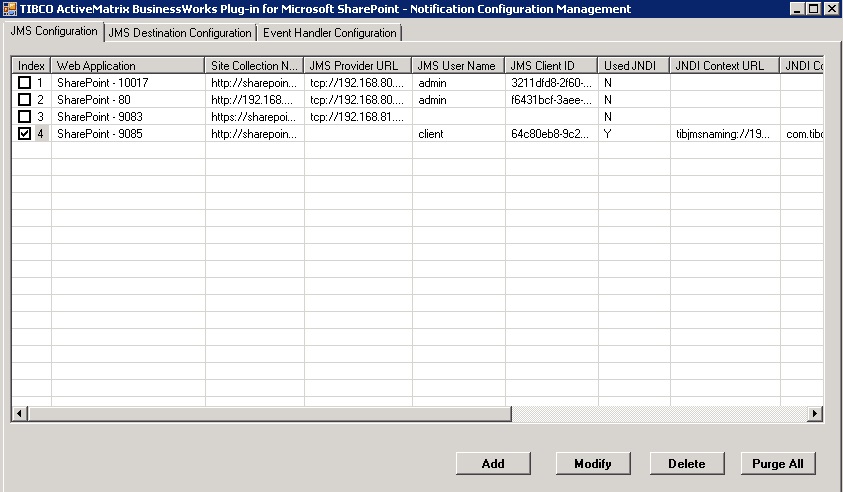Image resolution: width=843 pixels, height=492 pixels.
Task: Select the 'SharePoint - 9085' cell
Action: 128,133
